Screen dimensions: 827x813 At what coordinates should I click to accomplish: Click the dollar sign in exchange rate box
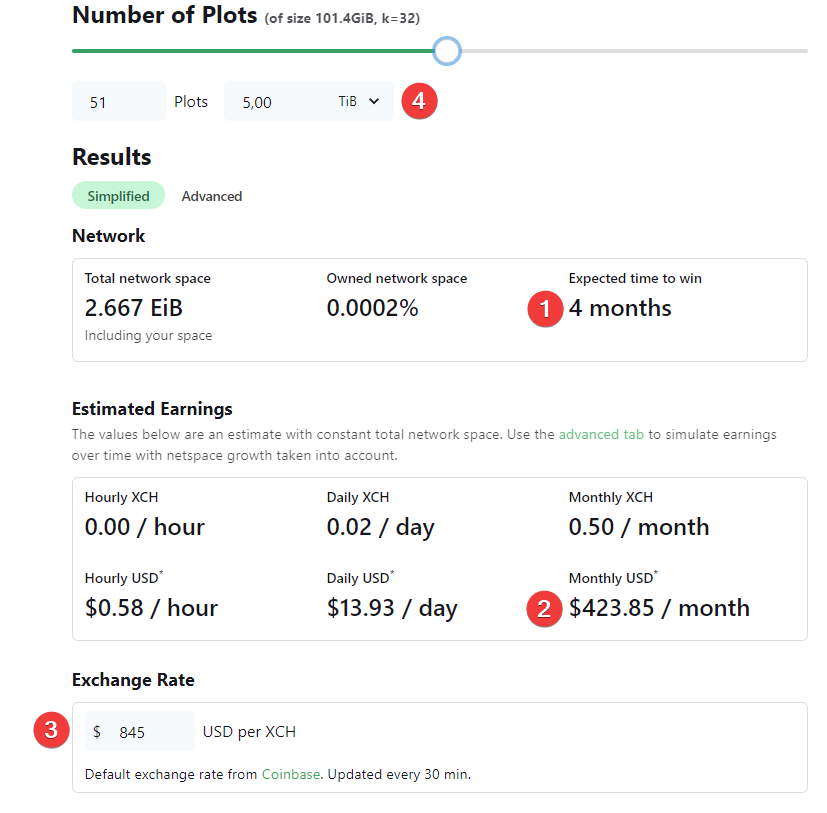click(x=97, y=732)
